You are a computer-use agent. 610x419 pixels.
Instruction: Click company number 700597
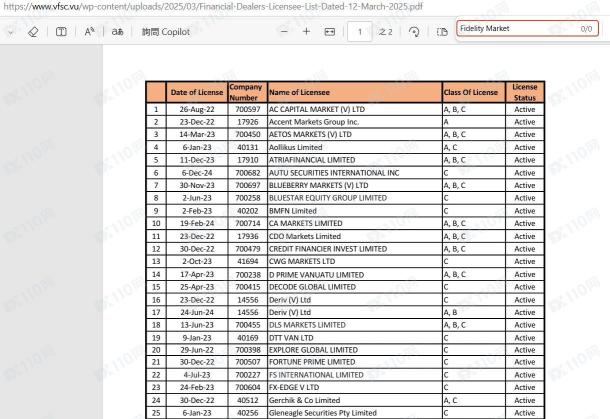click(x=248, y=110)
